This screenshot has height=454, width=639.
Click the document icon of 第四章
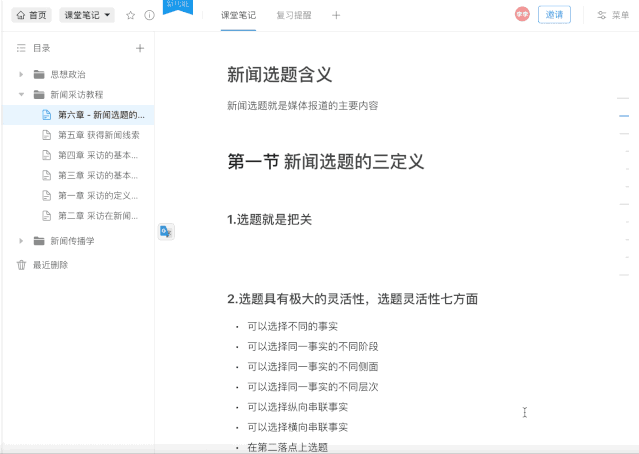(47, 155)
